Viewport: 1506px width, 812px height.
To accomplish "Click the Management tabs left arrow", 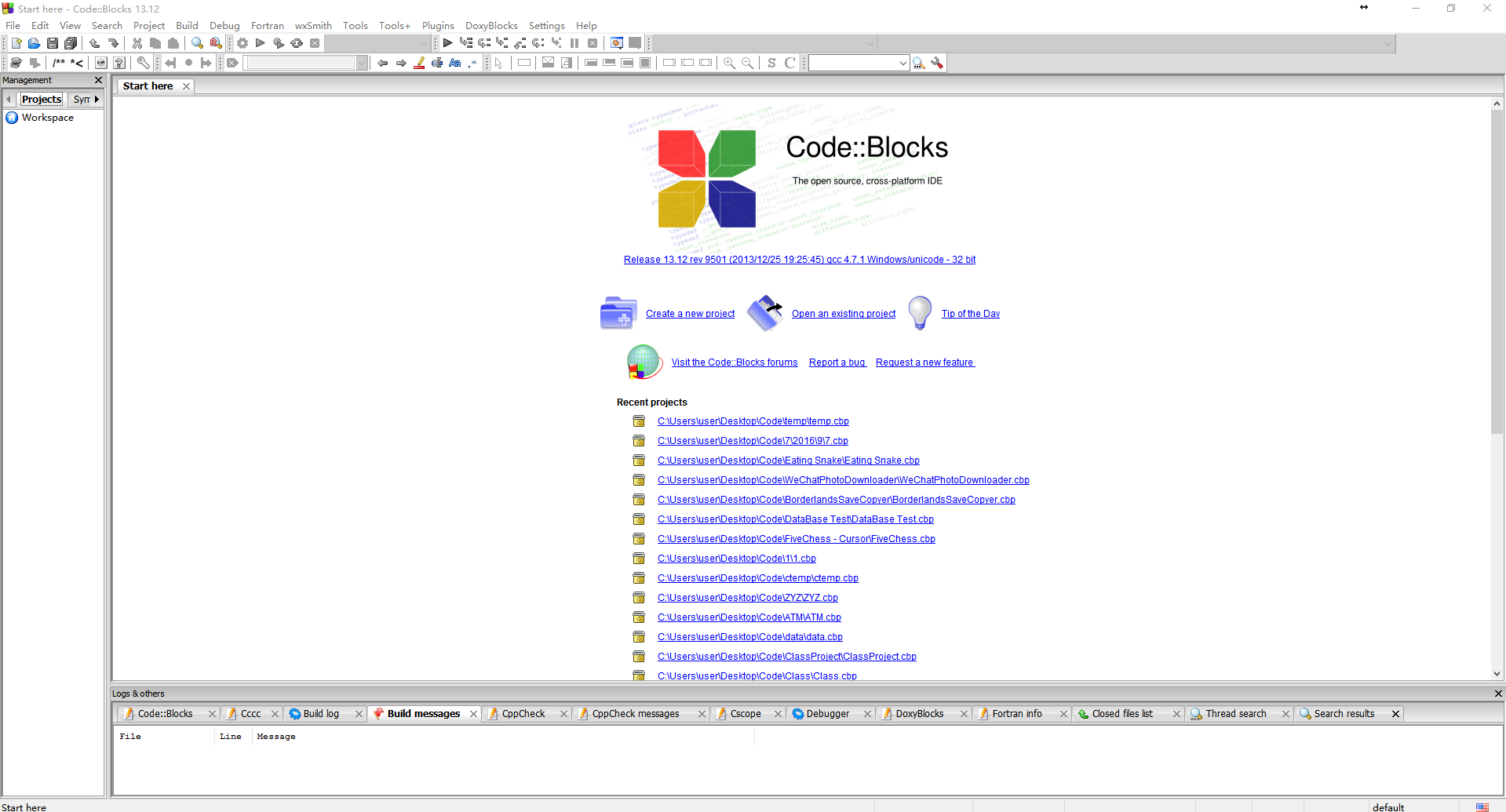I will [x=9, y=100].
